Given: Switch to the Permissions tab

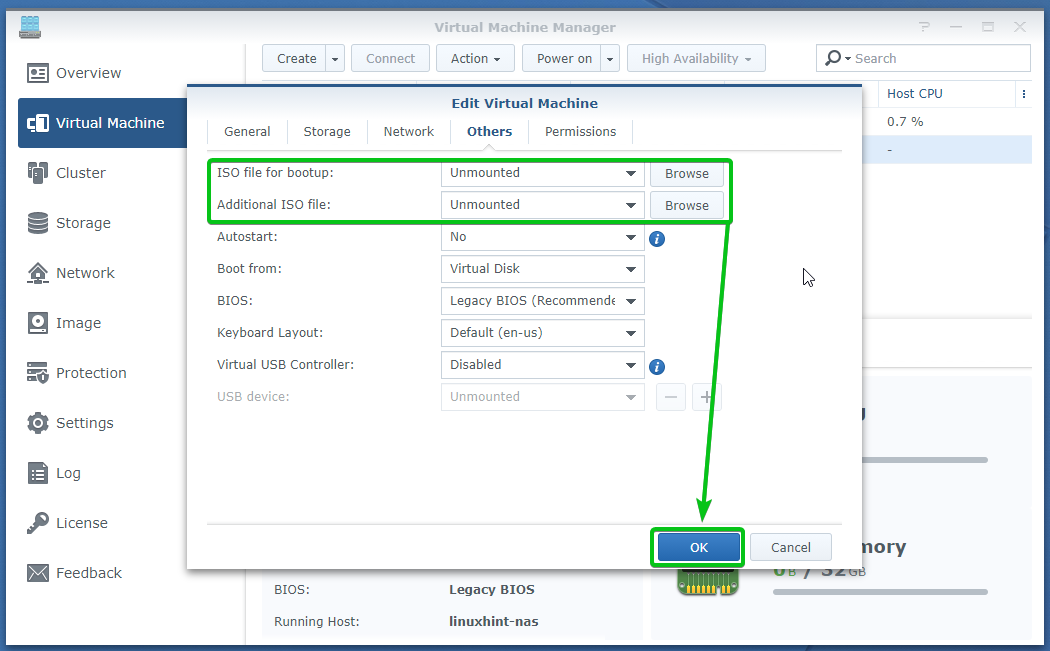Looking at the screenshot, I should 580,131.
